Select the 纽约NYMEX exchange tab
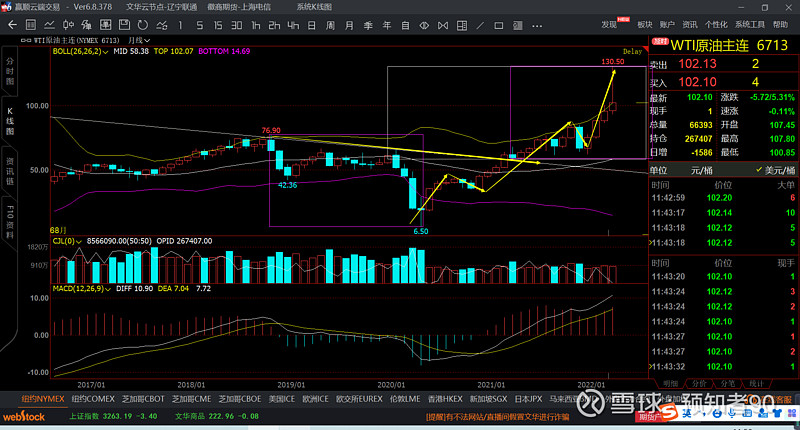The image size is (800, 430). pos(43,399)
